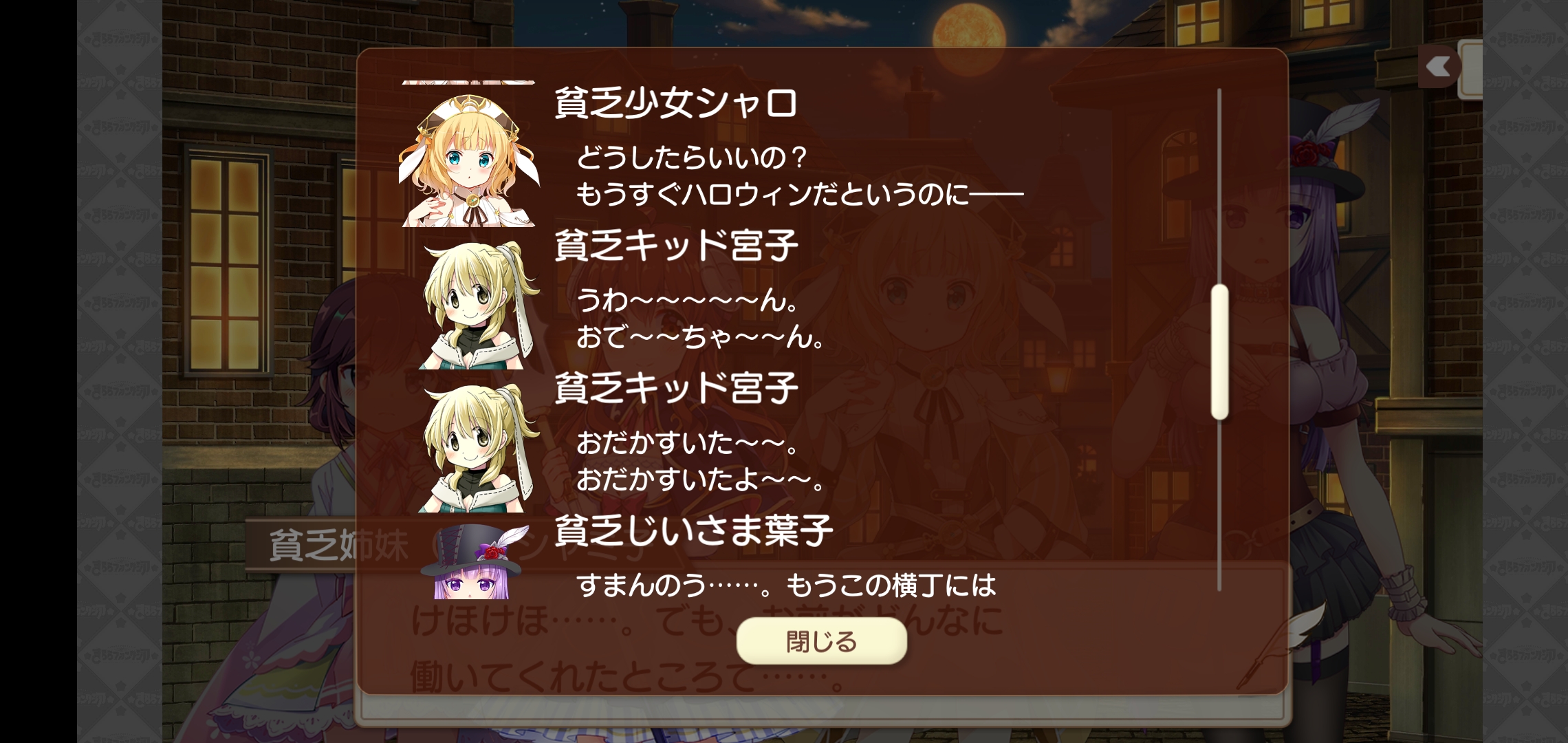Close the dialogue log with 閉じる button
The image size is (1568, 743).
tap(821, 641)
